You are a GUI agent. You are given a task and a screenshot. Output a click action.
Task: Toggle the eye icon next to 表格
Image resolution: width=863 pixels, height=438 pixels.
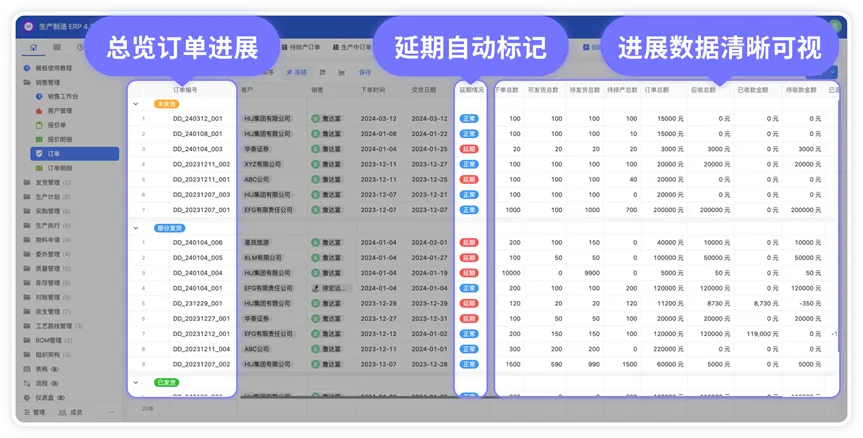pos(54,369)
